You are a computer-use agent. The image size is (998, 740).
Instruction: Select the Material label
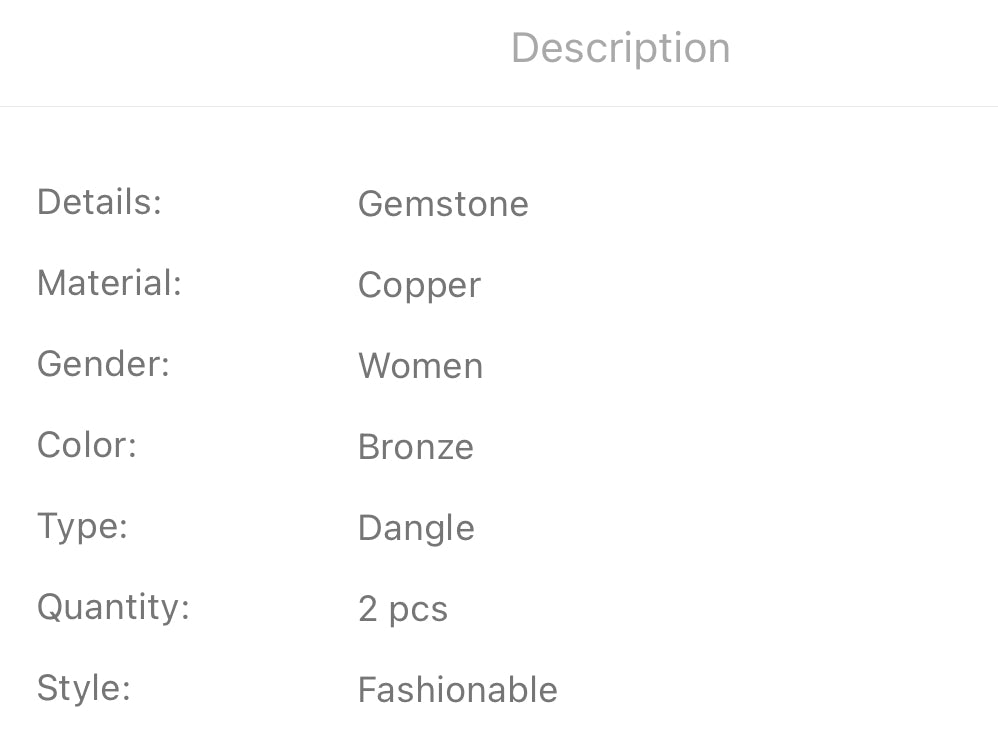pos(109,283)
